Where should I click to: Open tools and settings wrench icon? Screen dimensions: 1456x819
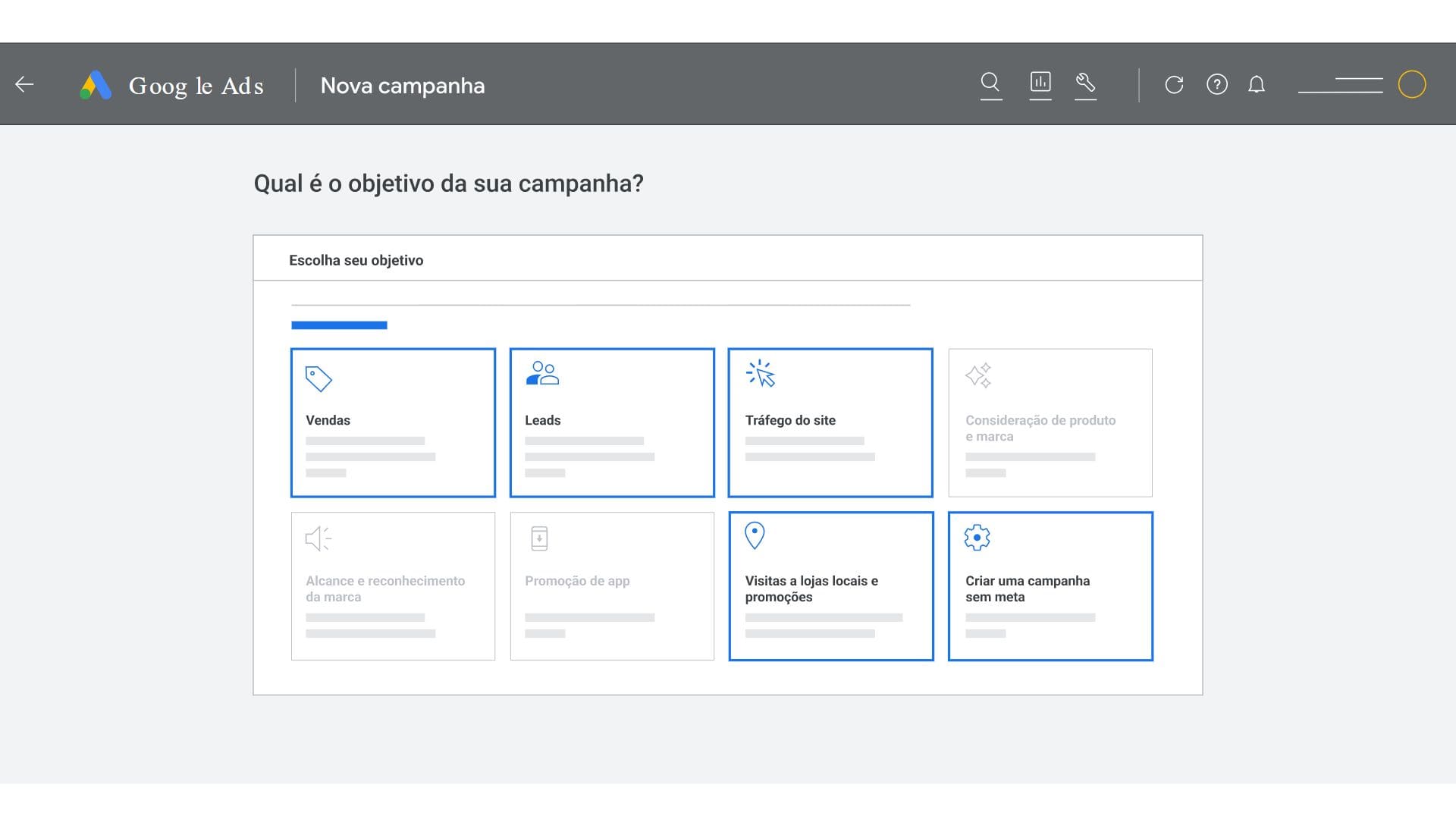[1085, 83]
